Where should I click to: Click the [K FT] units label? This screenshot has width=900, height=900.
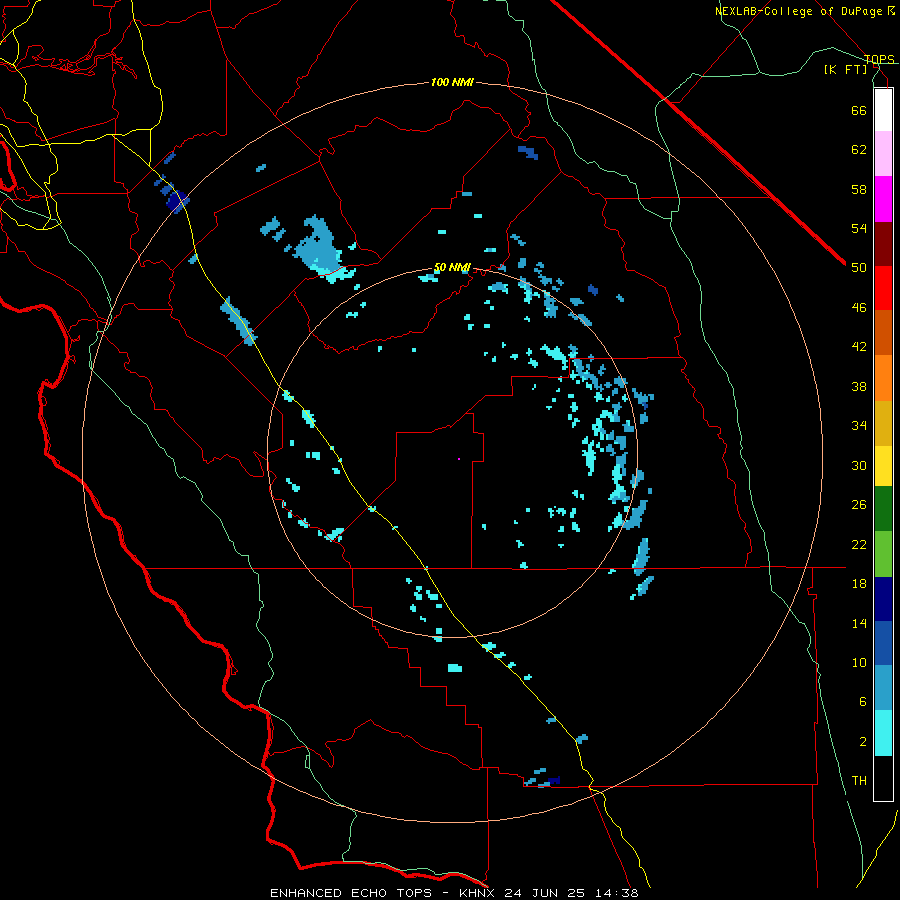[x=845, y=70]
